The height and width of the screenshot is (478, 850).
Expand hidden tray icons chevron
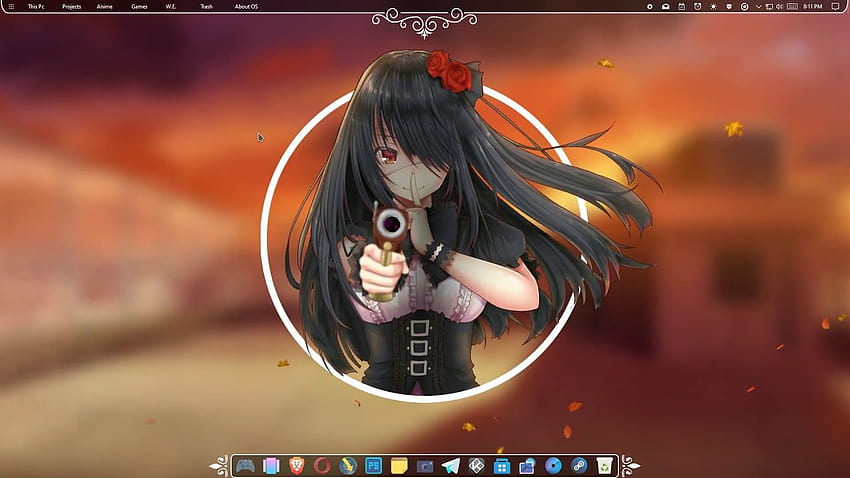tap(758, 7)
